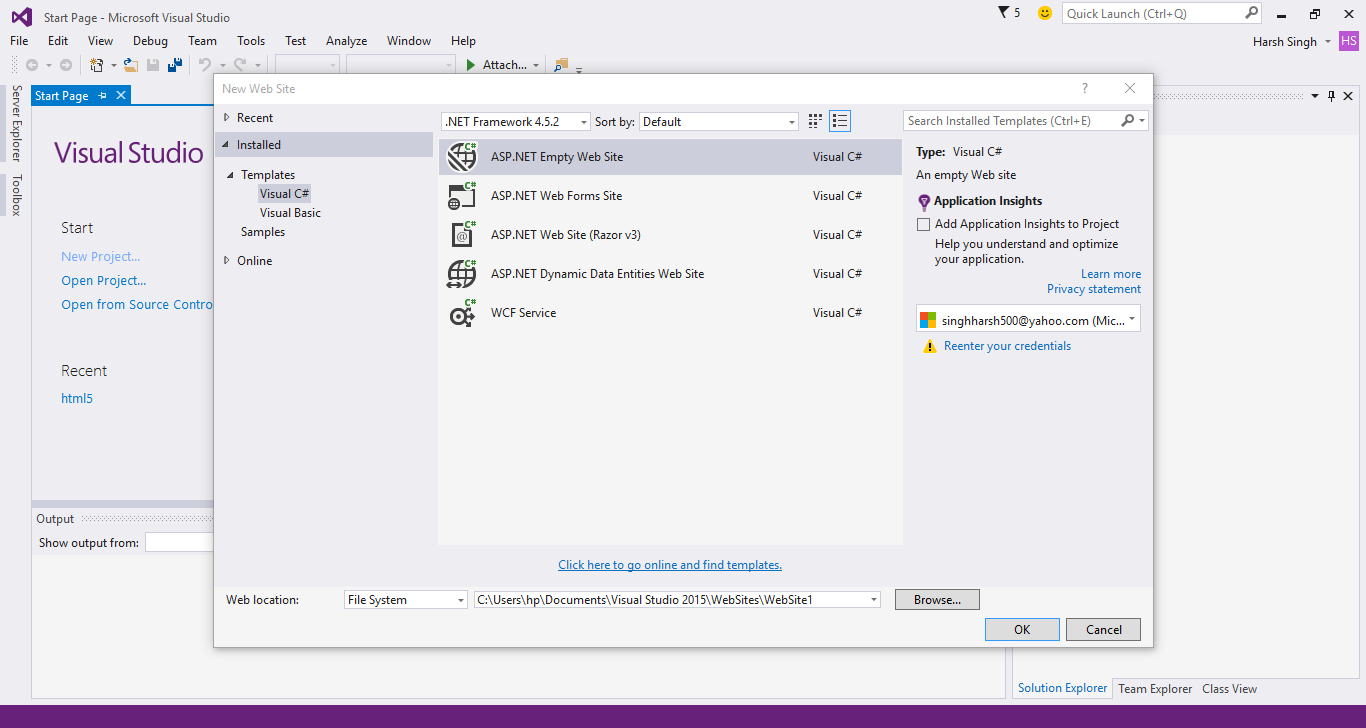Viewport: 1366px width, 728px height.
Task: Select Samples in the template tree
Action: 263,232
